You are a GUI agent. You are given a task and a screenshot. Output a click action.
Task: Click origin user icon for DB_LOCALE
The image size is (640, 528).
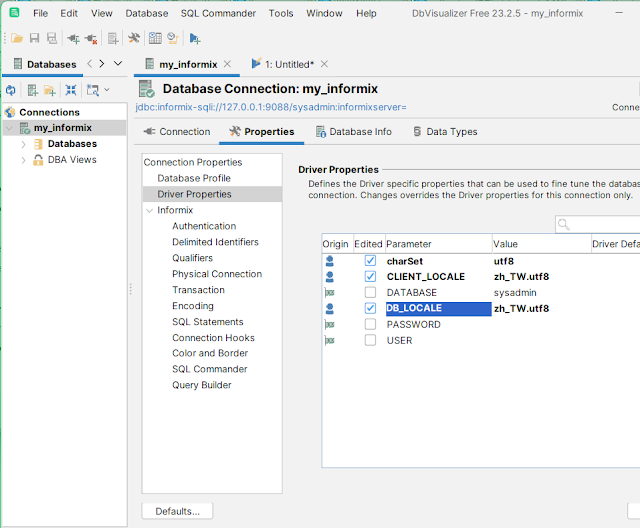(x=330, y=308)
